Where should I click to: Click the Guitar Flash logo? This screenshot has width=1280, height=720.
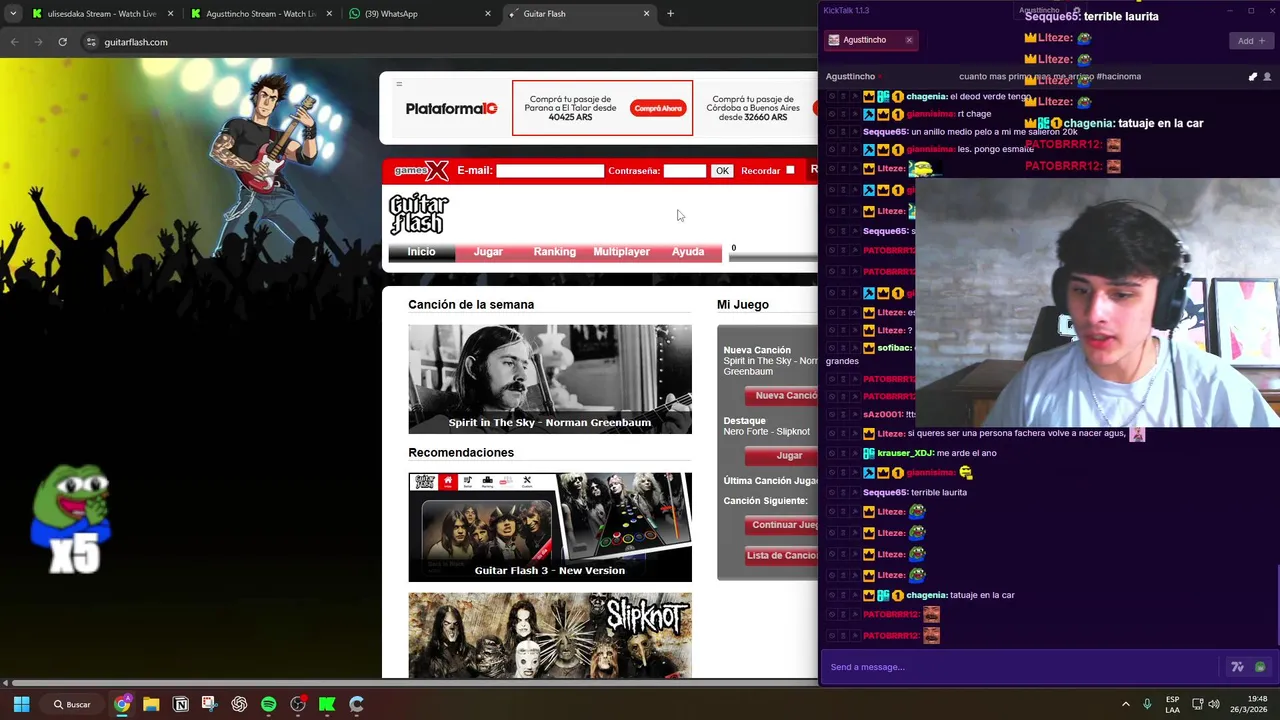pyautogui.click(x=418, y=213)
